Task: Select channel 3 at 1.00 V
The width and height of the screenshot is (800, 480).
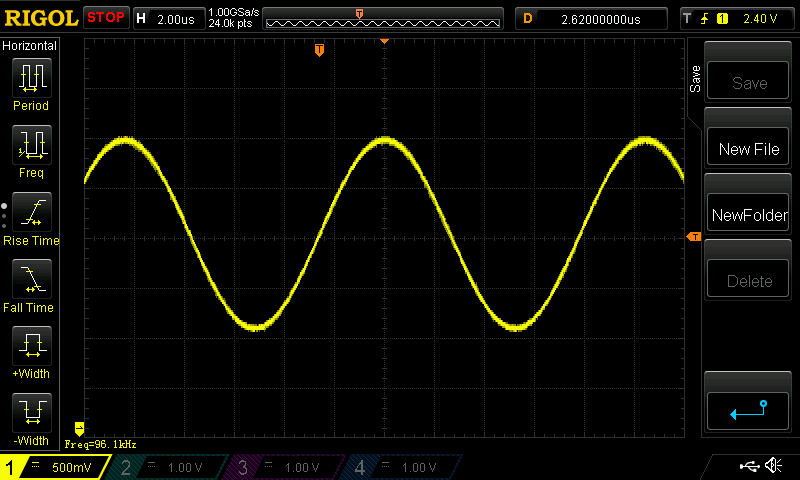Action: click(x=286, y=467)
